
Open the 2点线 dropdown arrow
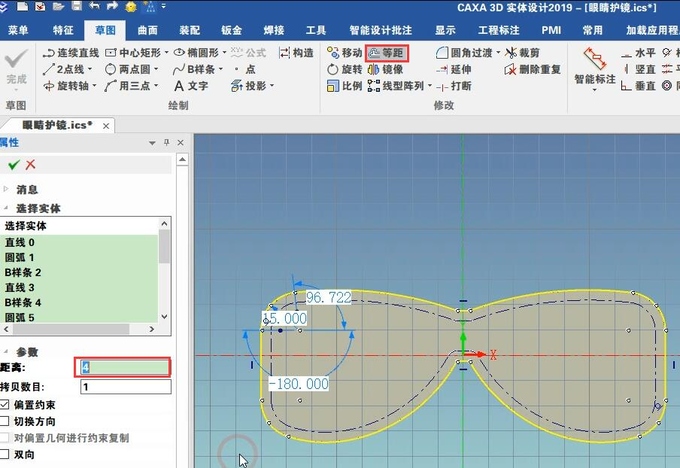point(90,69)
